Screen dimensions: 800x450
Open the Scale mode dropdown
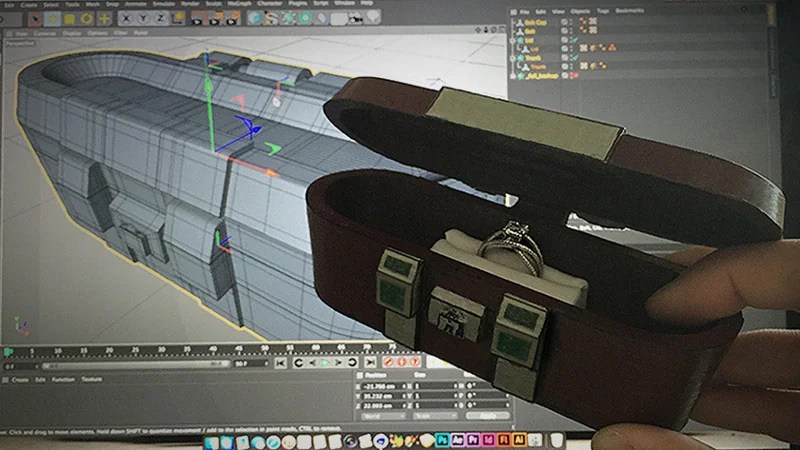(x=435, y=416)
